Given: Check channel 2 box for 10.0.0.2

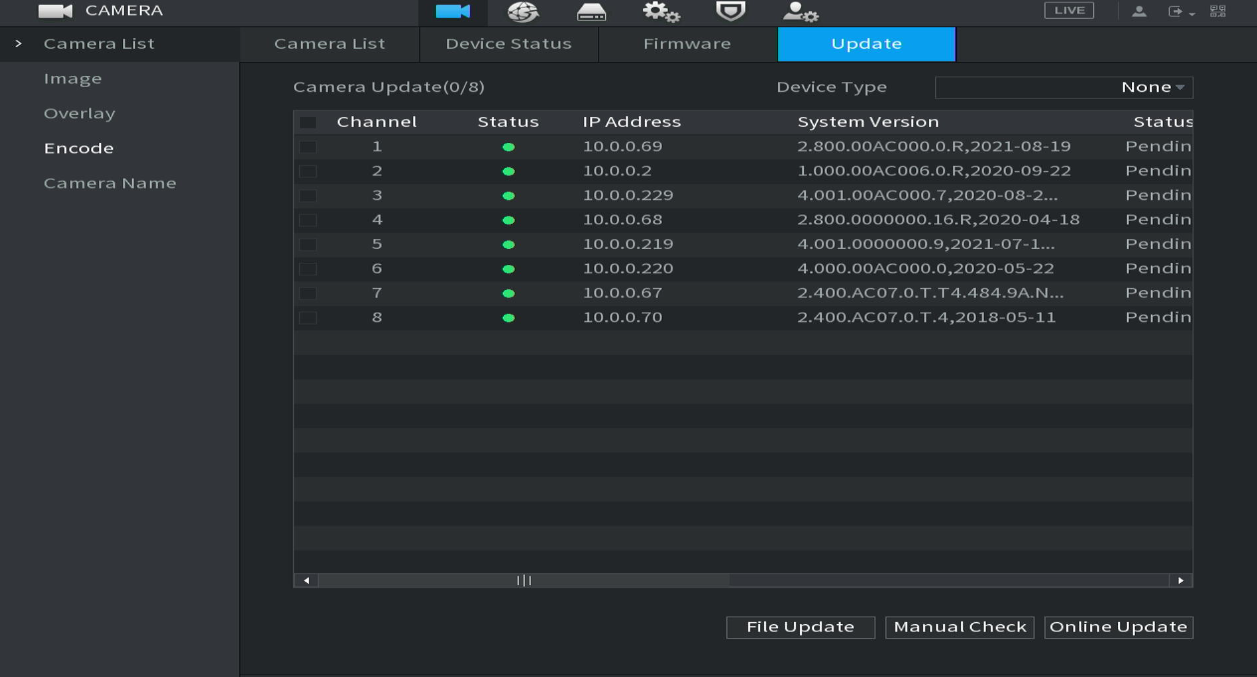Looking at the screenshot, I should coord(308,171).
